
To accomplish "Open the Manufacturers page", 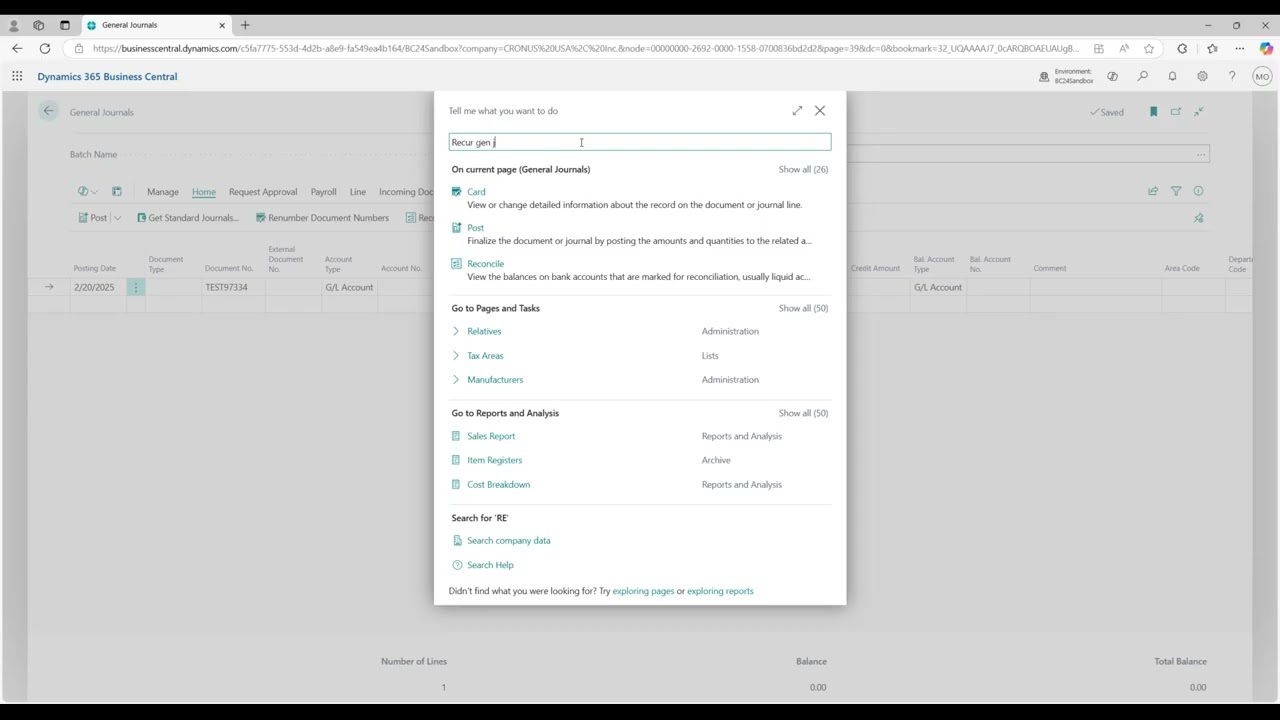I will tap(495, 380).
